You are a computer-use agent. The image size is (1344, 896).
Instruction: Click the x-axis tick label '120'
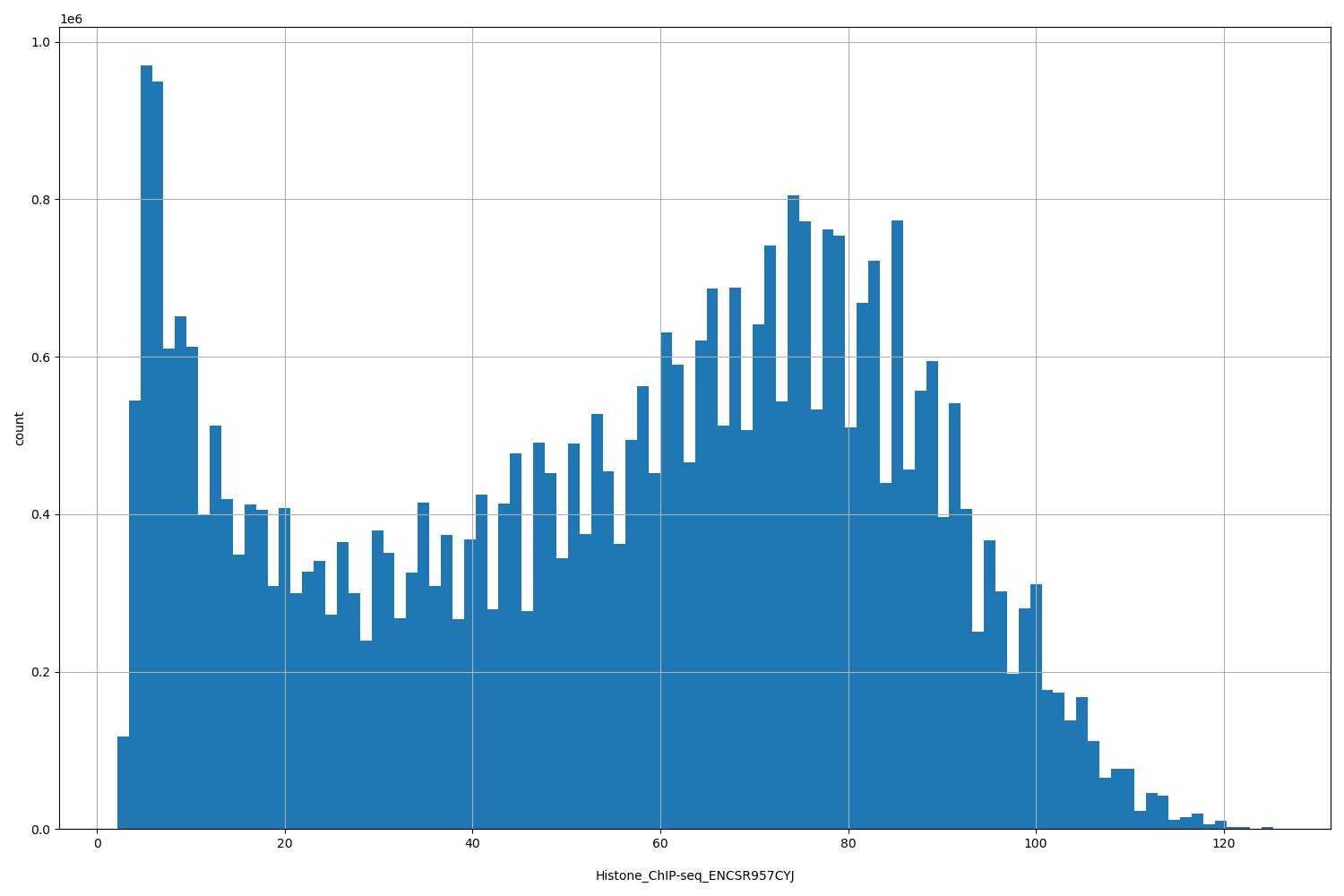[1224, 843]
